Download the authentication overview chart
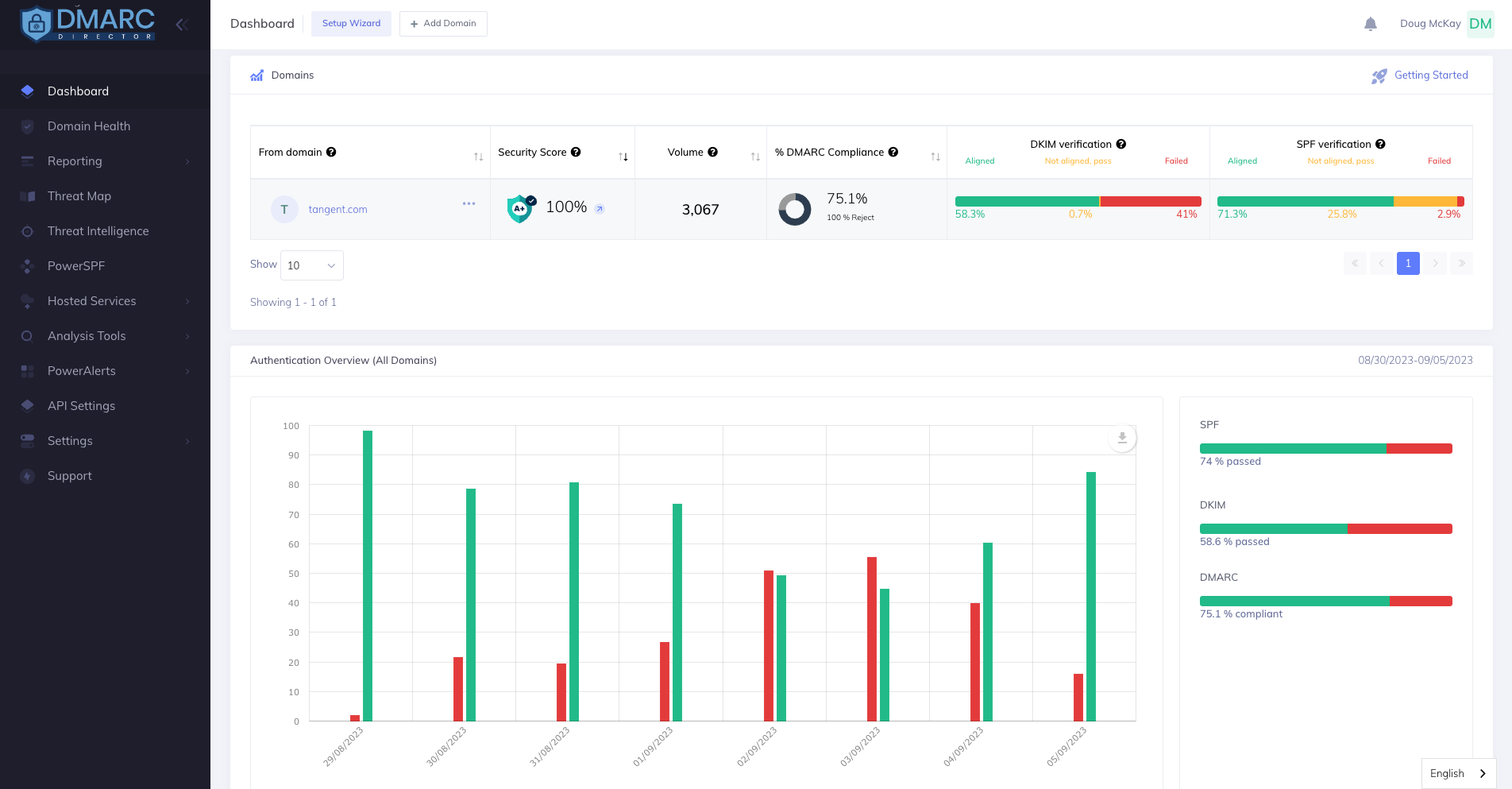The width and height of the screenshot is (1512, 789). tap(1122, 438)
